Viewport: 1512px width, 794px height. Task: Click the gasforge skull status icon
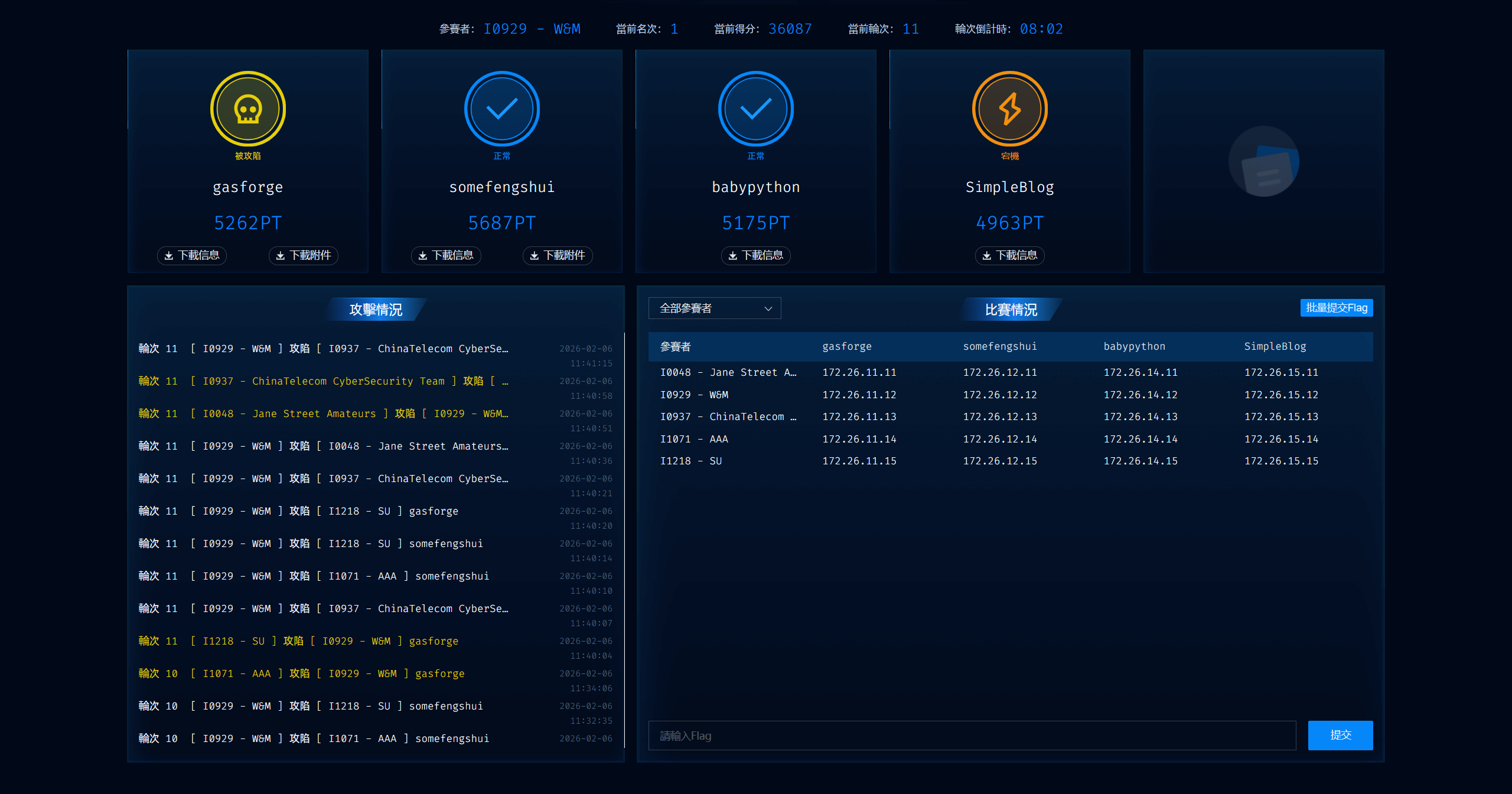click(247, 109)
